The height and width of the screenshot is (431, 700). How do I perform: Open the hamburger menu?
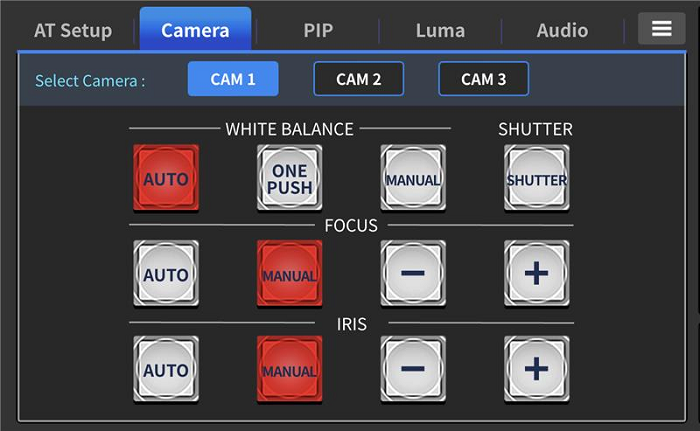click(661, 29)
